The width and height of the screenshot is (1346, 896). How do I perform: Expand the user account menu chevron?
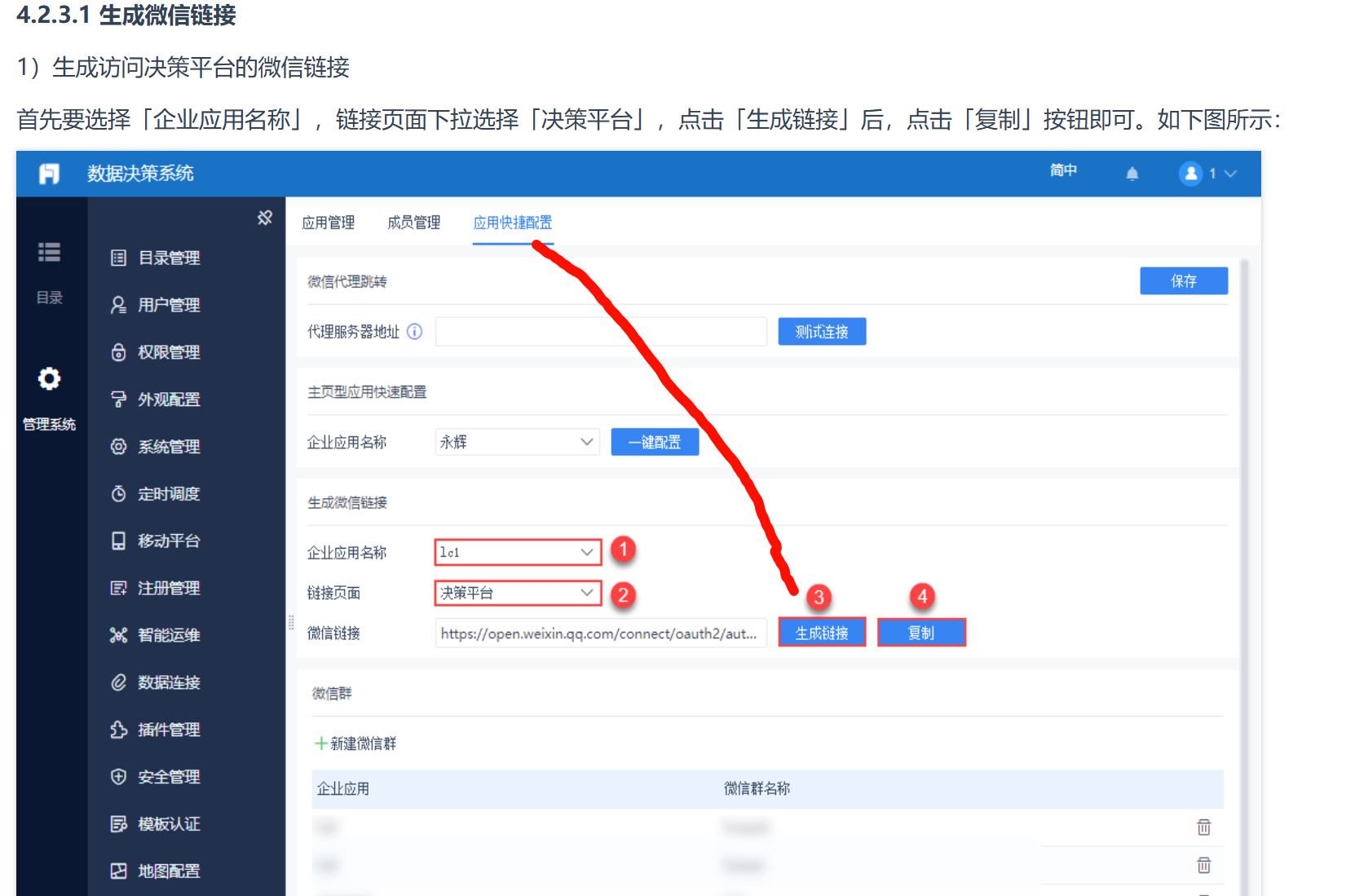[1230, 174]
